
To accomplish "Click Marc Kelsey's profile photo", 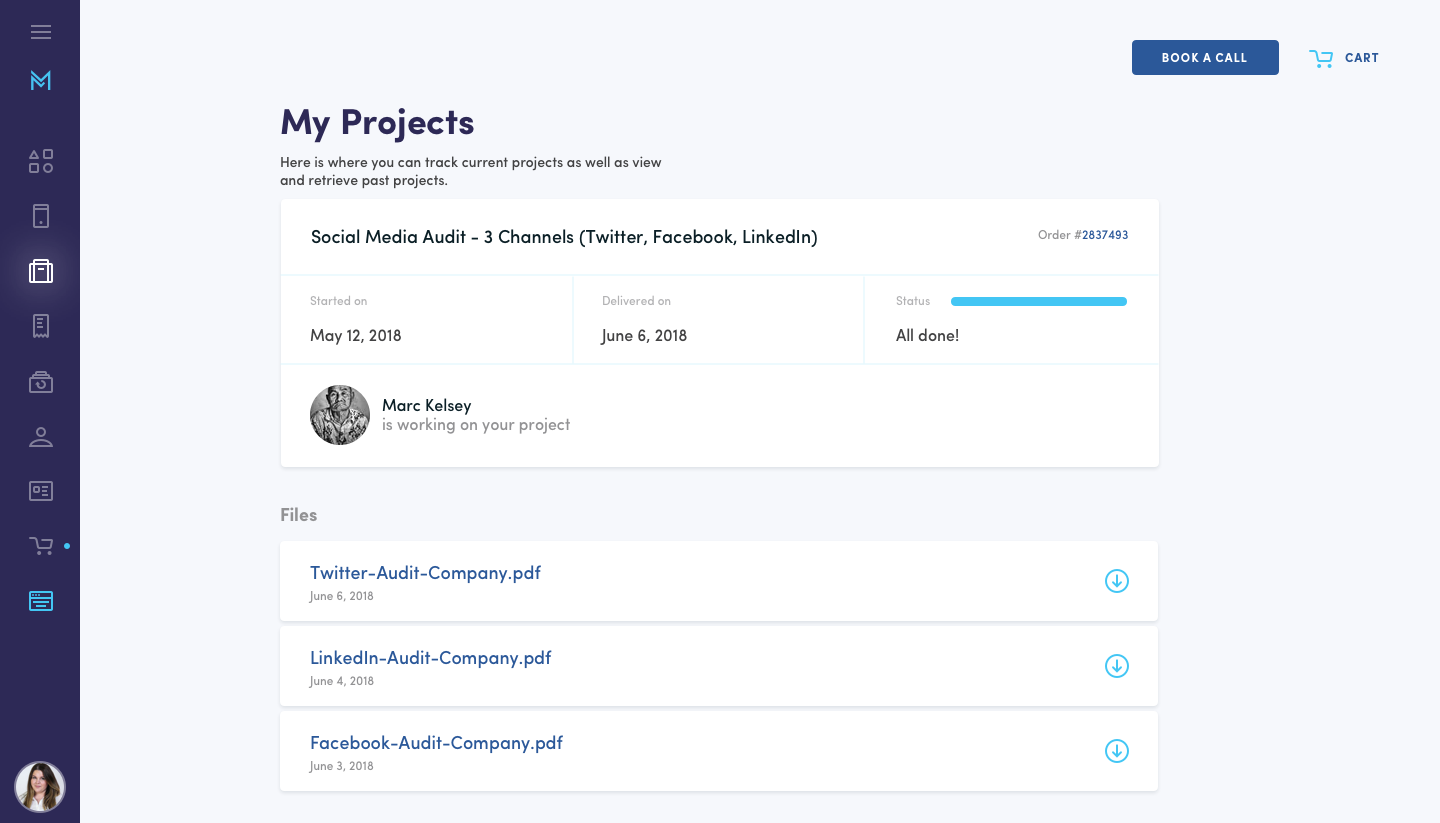I will 340,415.
